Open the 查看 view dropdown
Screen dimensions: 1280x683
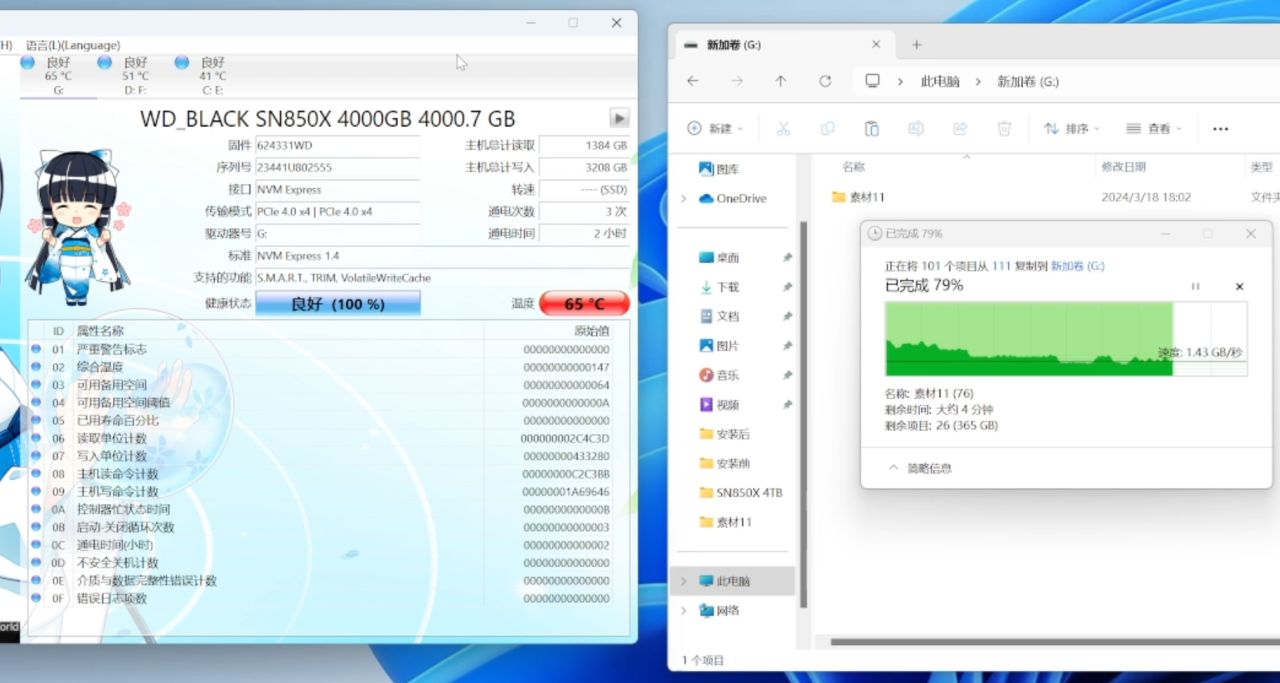tap(1153, 129)
